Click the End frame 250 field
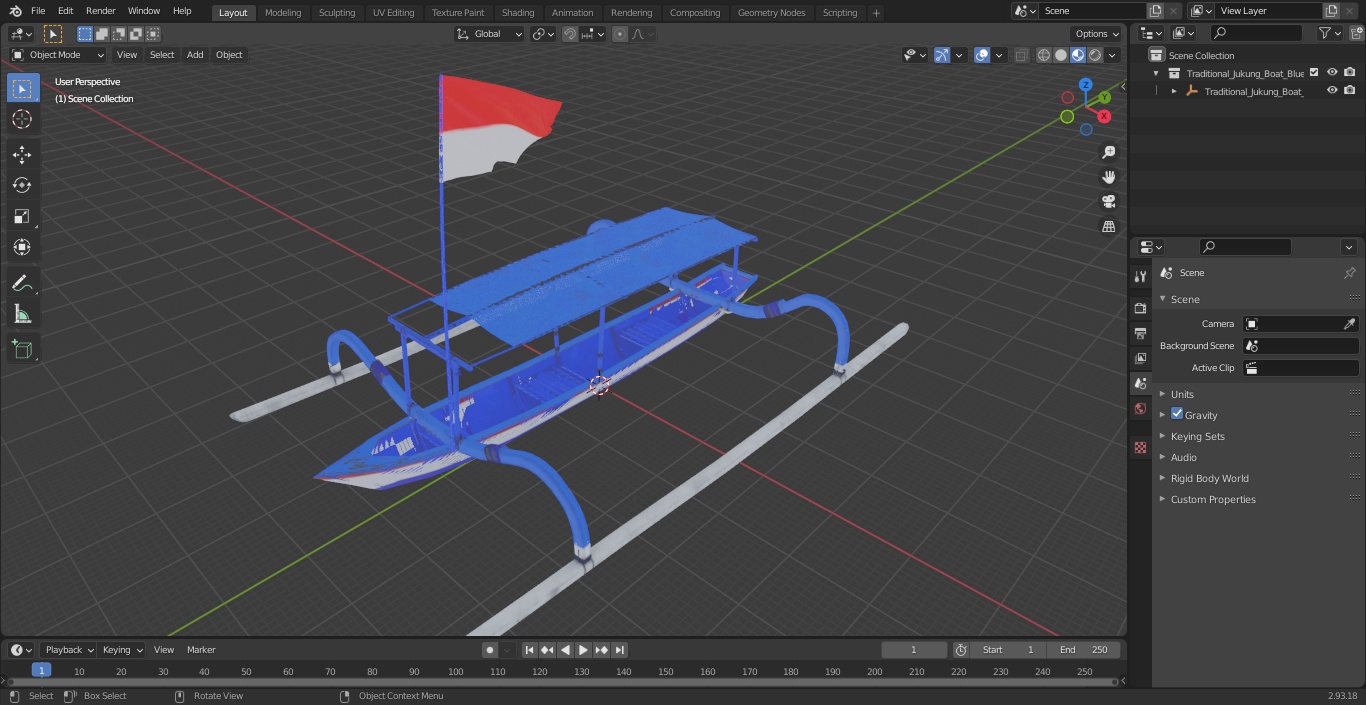The width and height of the screenshot is (1366, 705). tap(1084, 650)
